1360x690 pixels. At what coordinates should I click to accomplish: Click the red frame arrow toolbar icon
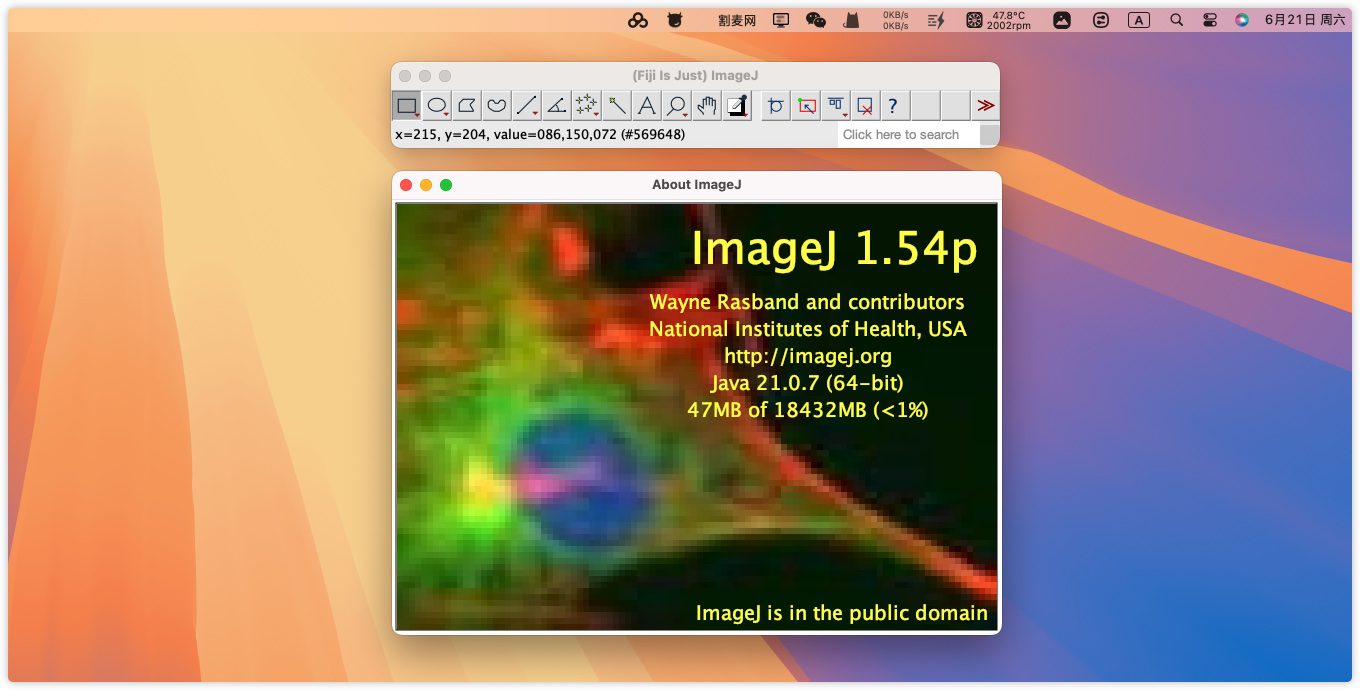tap(806, 105)
